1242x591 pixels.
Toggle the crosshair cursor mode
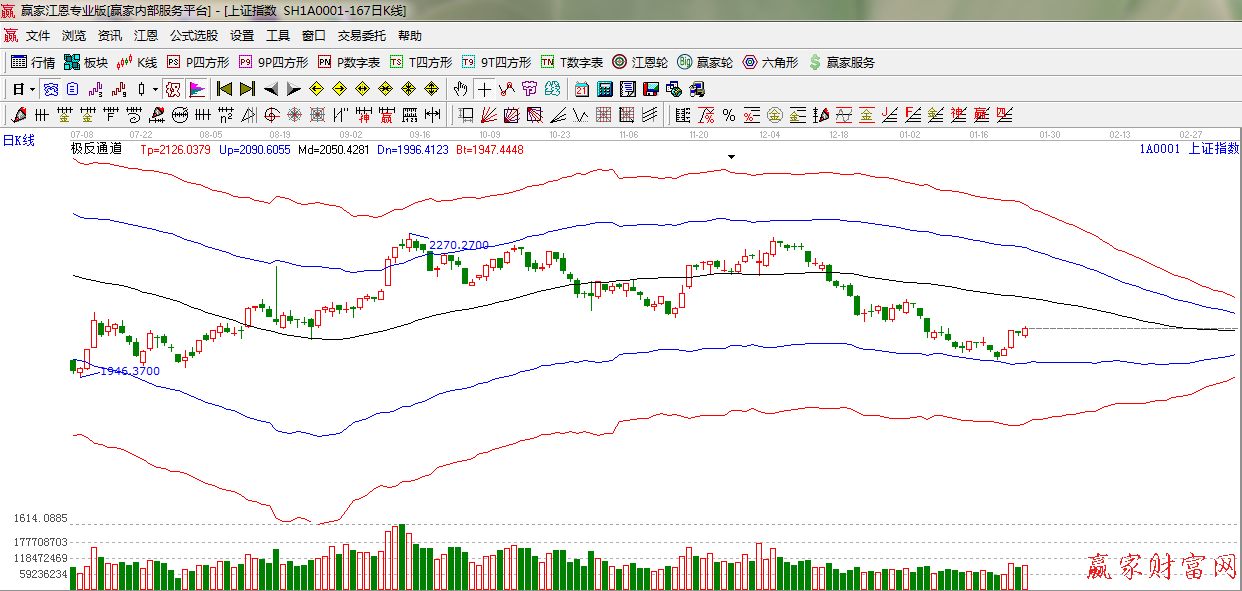click(x=484, y=89)
